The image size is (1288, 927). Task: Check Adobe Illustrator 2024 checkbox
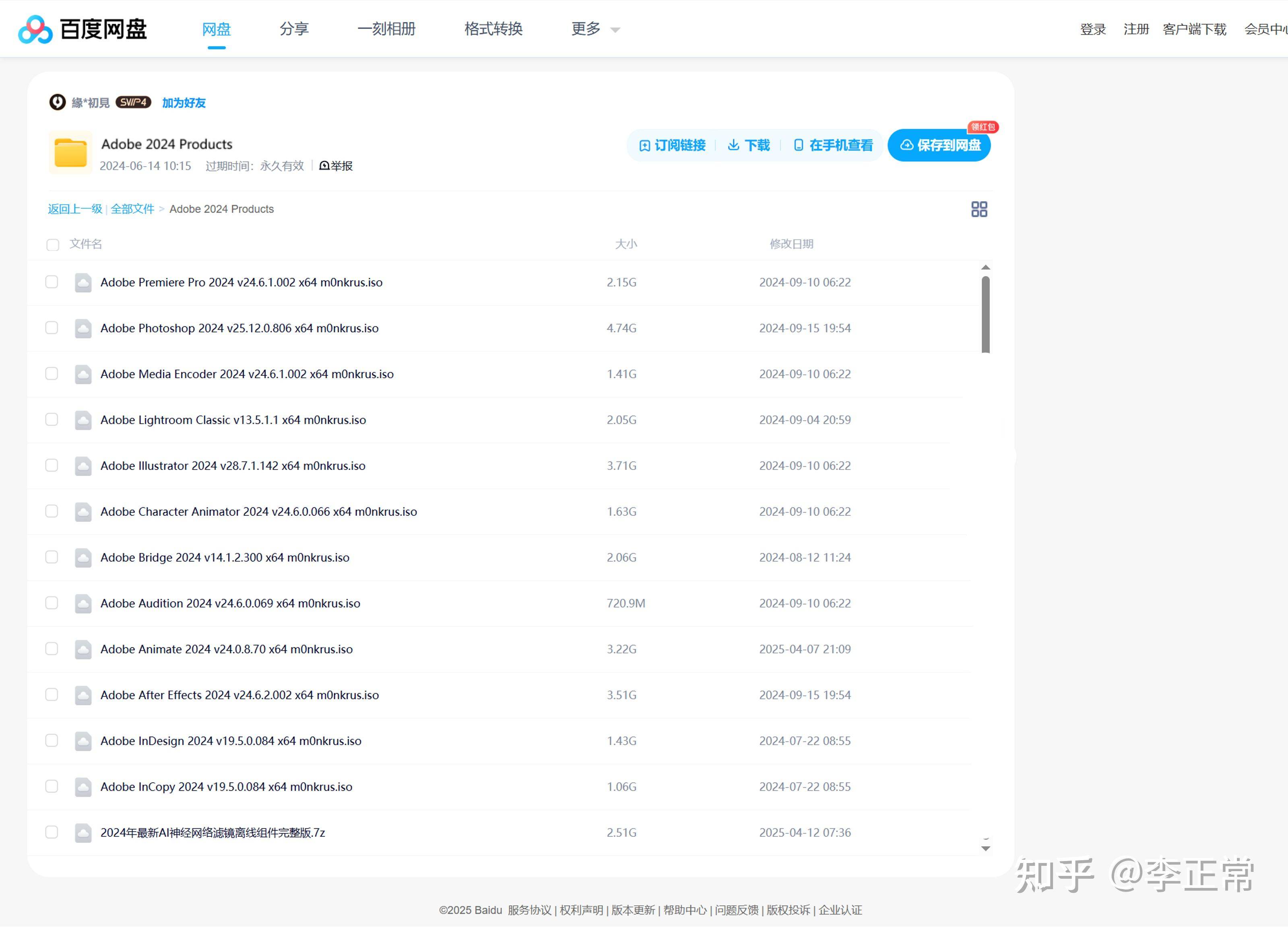click(52, 466)
